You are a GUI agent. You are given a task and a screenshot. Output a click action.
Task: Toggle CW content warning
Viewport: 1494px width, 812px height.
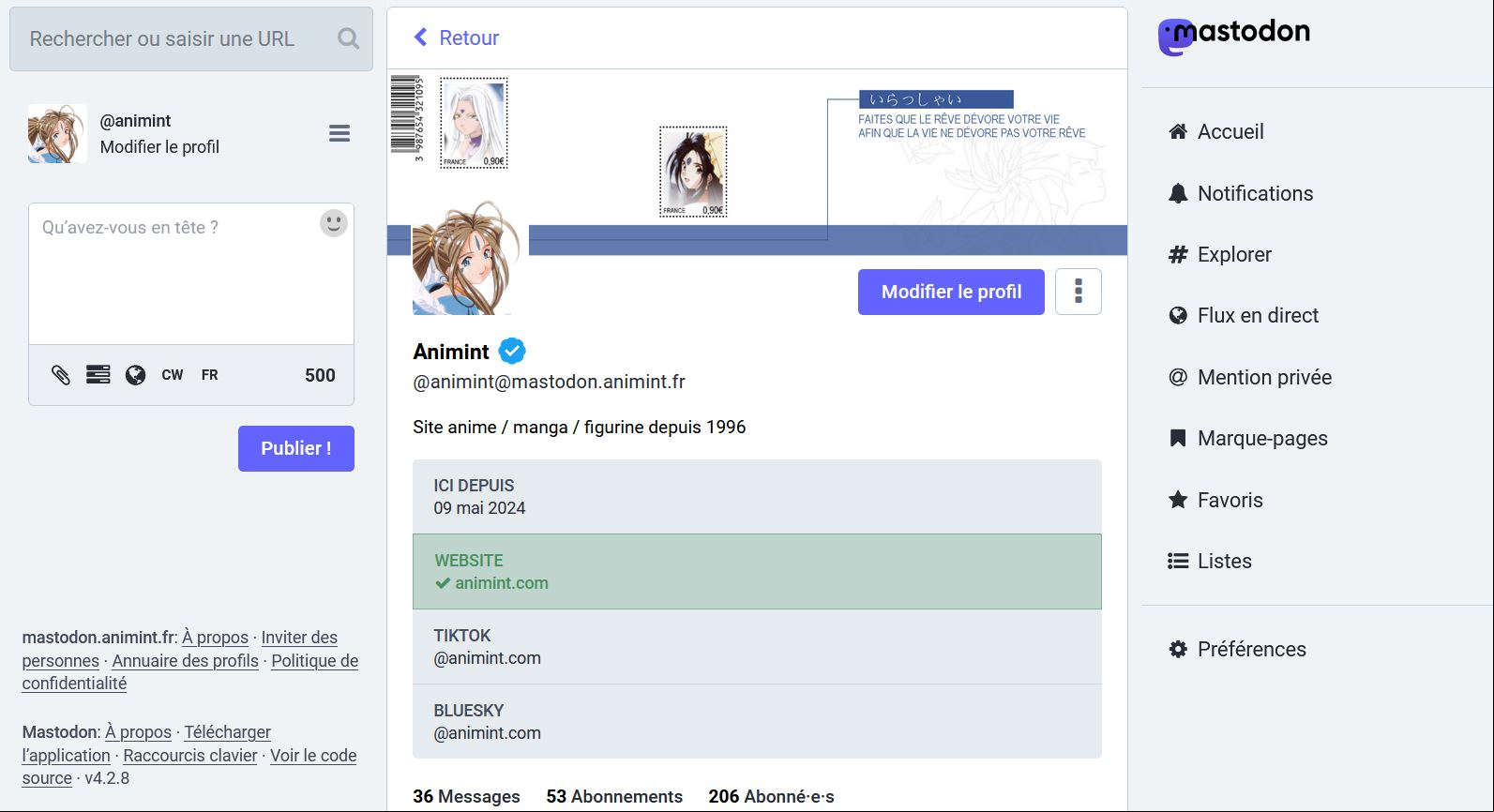coord(173,375)
